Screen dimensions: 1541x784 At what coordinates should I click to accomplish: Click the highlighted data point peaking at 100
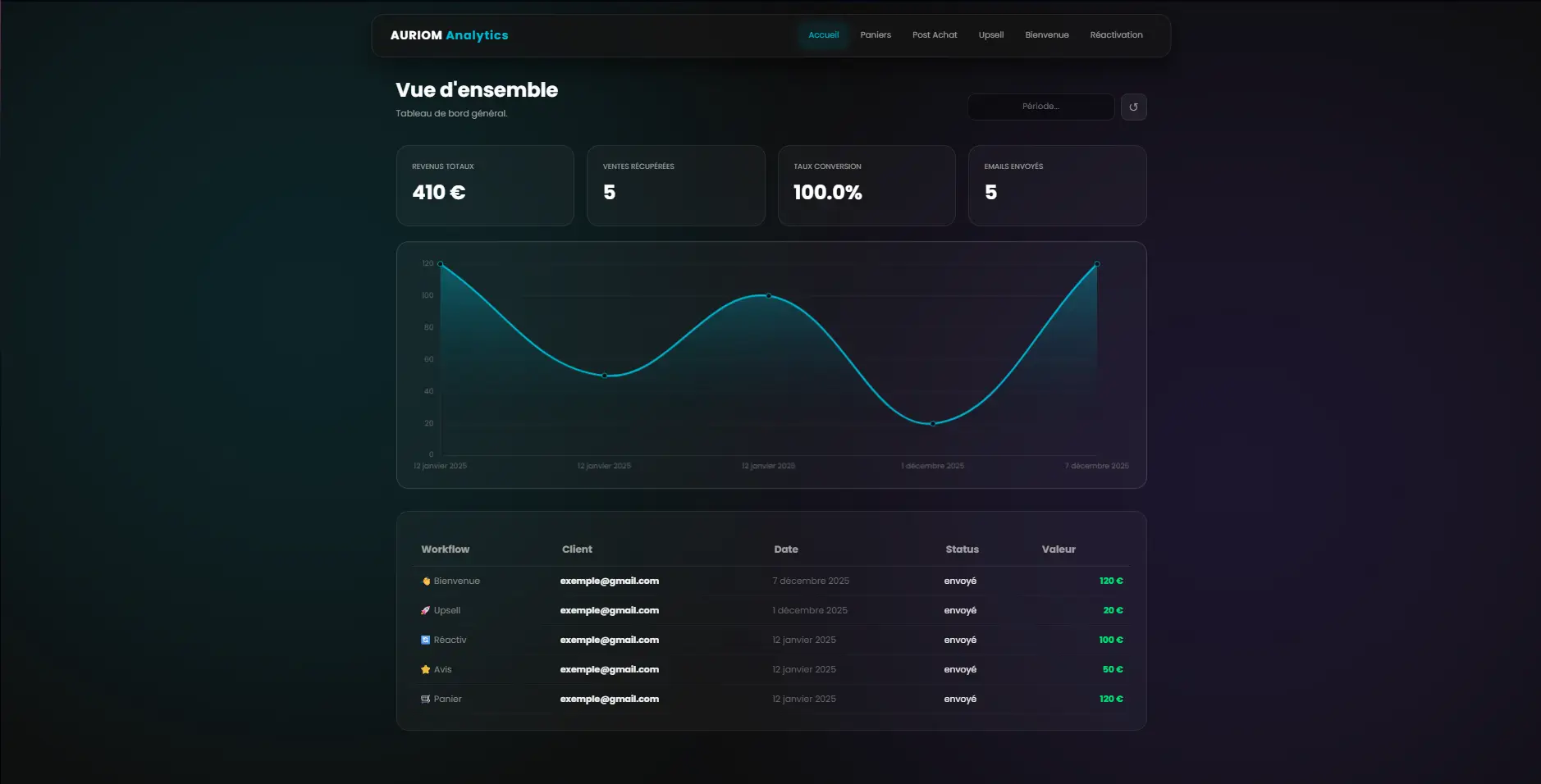coord(768,295)
